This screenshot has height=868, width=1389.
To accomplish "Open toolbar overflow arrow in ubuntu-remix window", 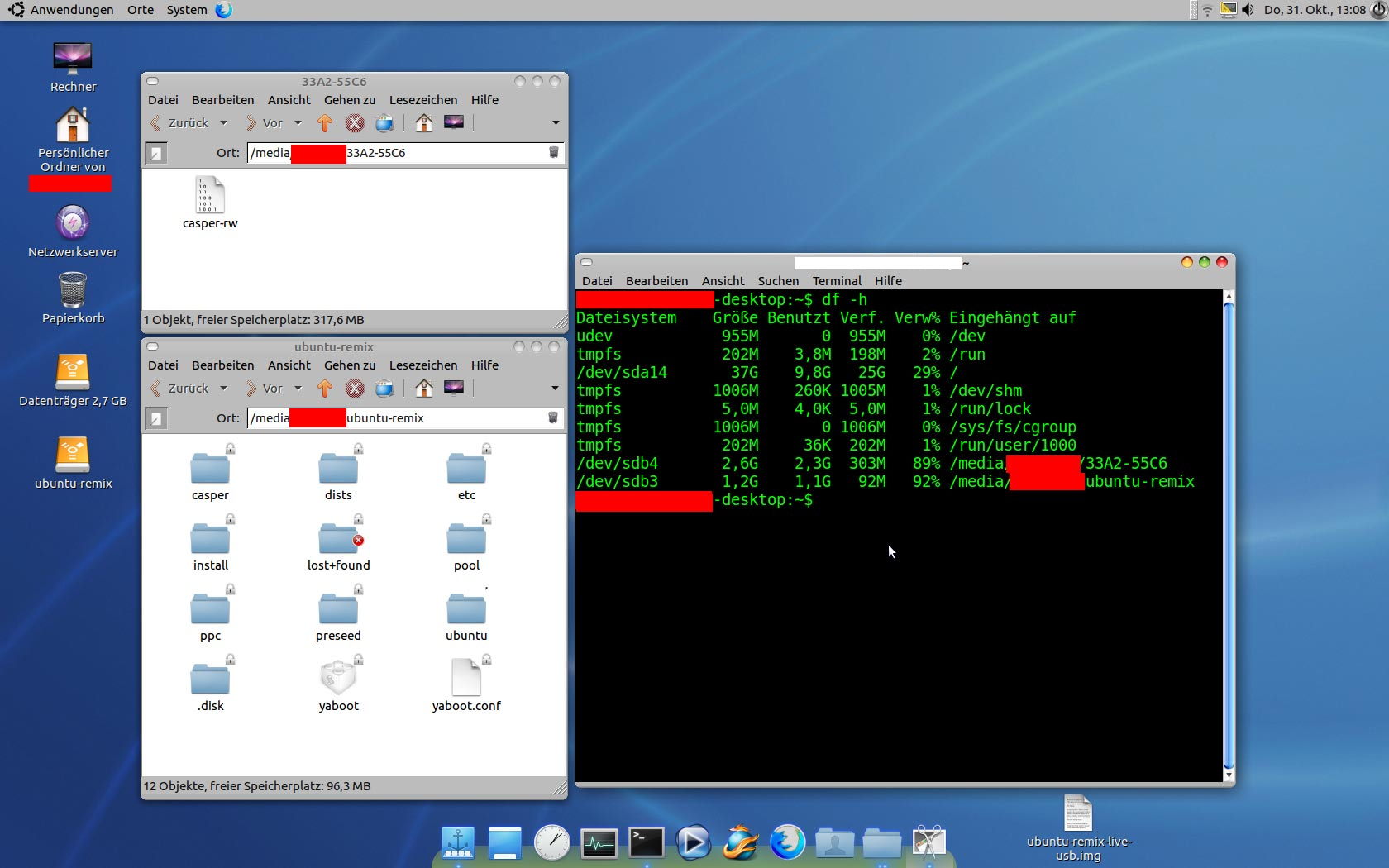I will (x=556, y=389).
